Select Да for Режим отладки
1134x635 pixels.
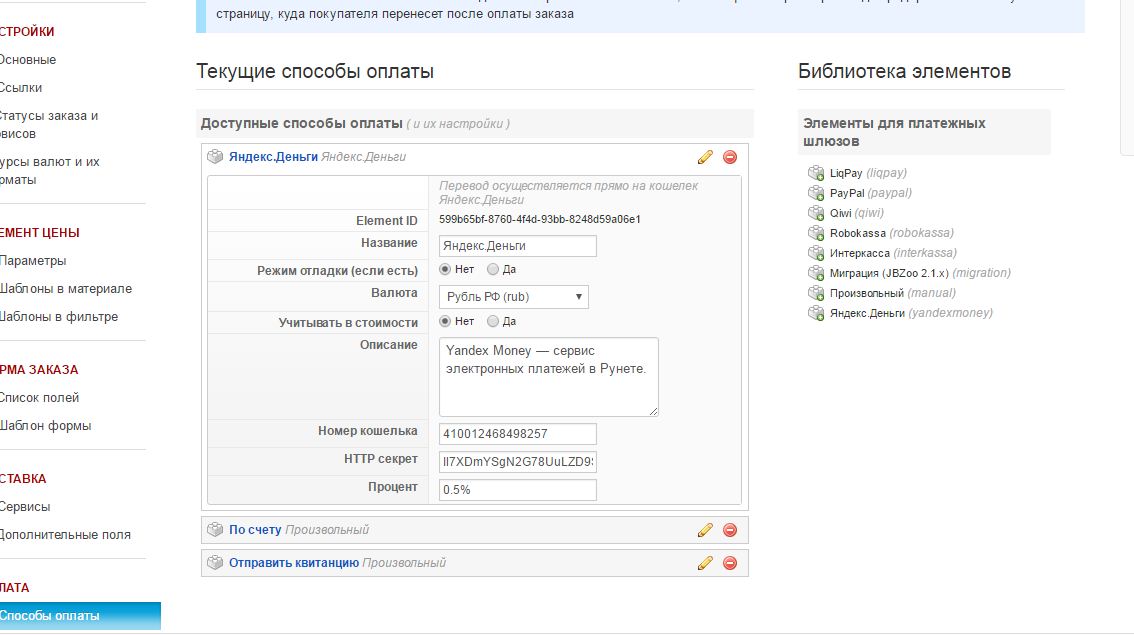click(x=493, y=269)
